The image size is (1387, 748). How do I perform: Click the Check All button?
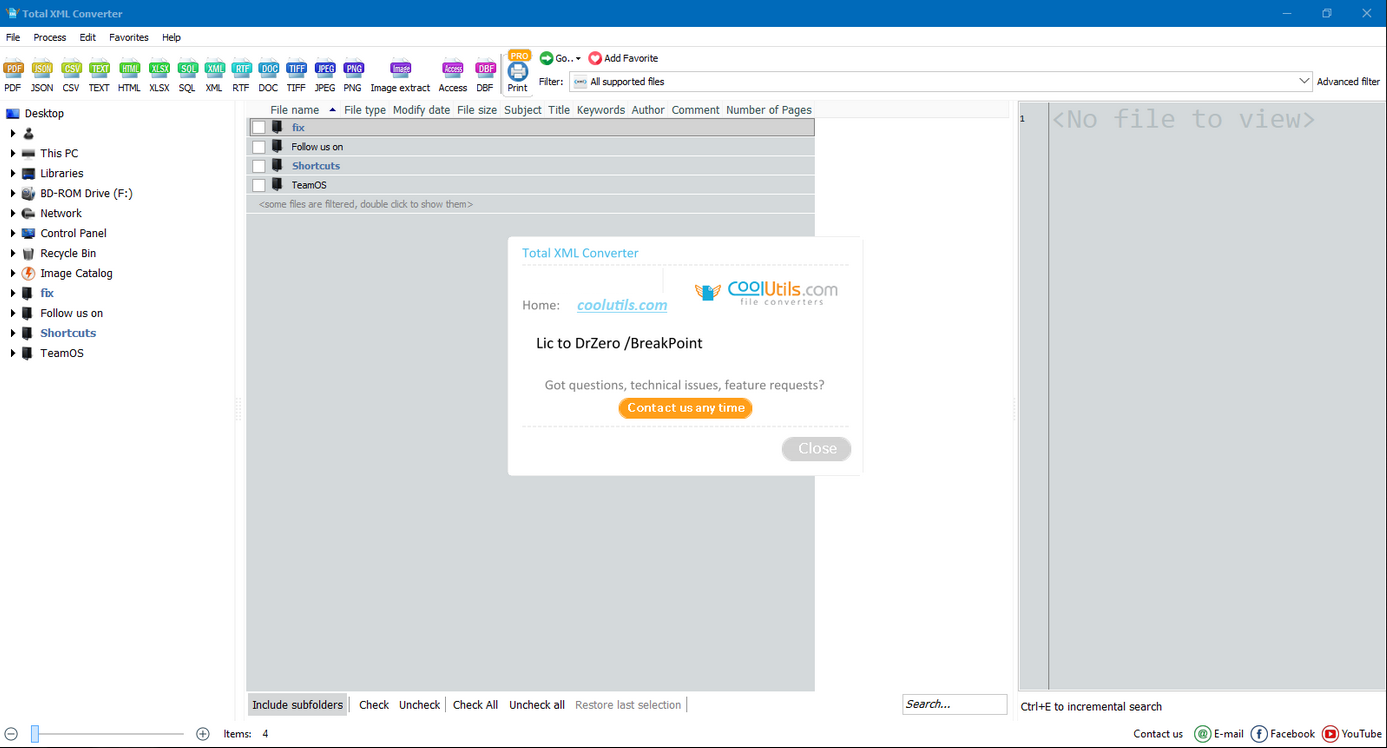point(475,705)
